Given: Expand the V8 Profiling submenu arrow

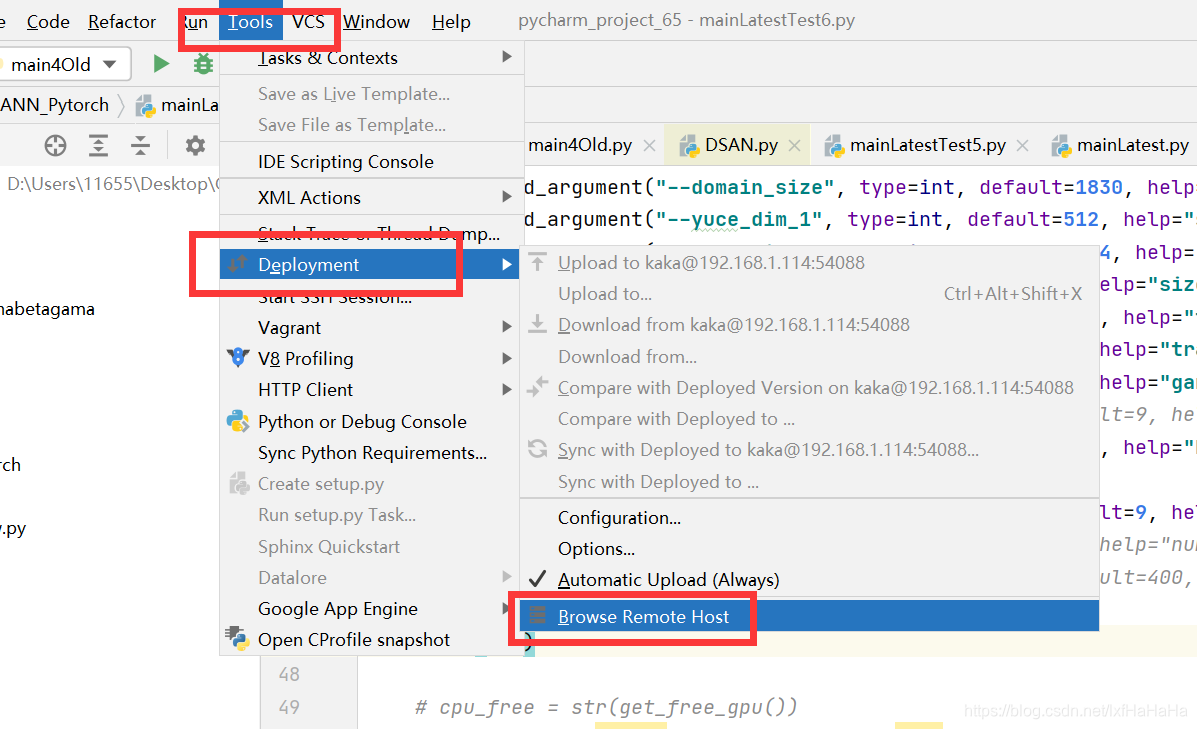Looking at the screenshot, I should (507, 358).
